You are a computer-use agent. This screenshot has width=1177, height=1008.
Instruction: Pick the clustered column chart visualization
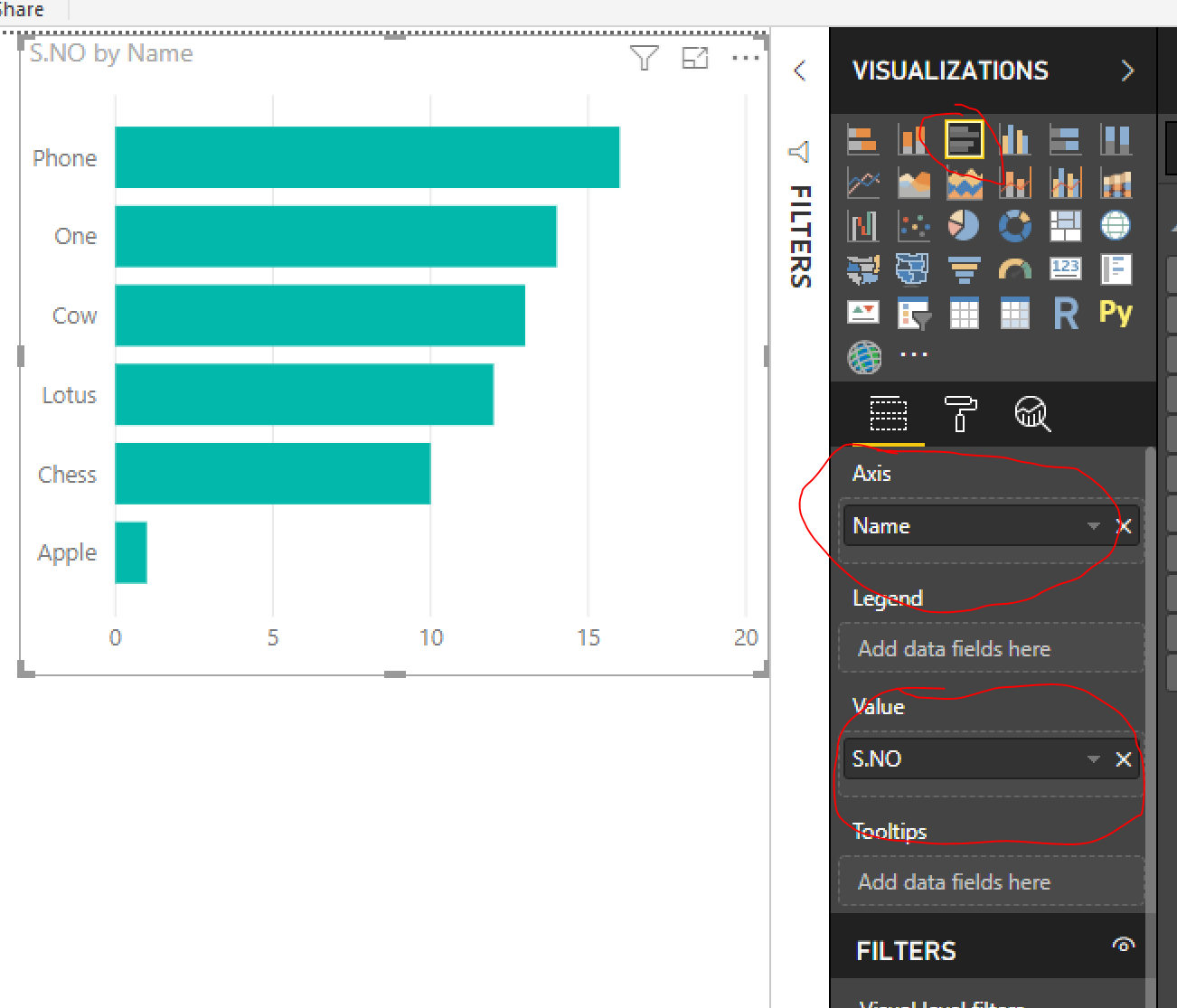(x=1015, y=139)
